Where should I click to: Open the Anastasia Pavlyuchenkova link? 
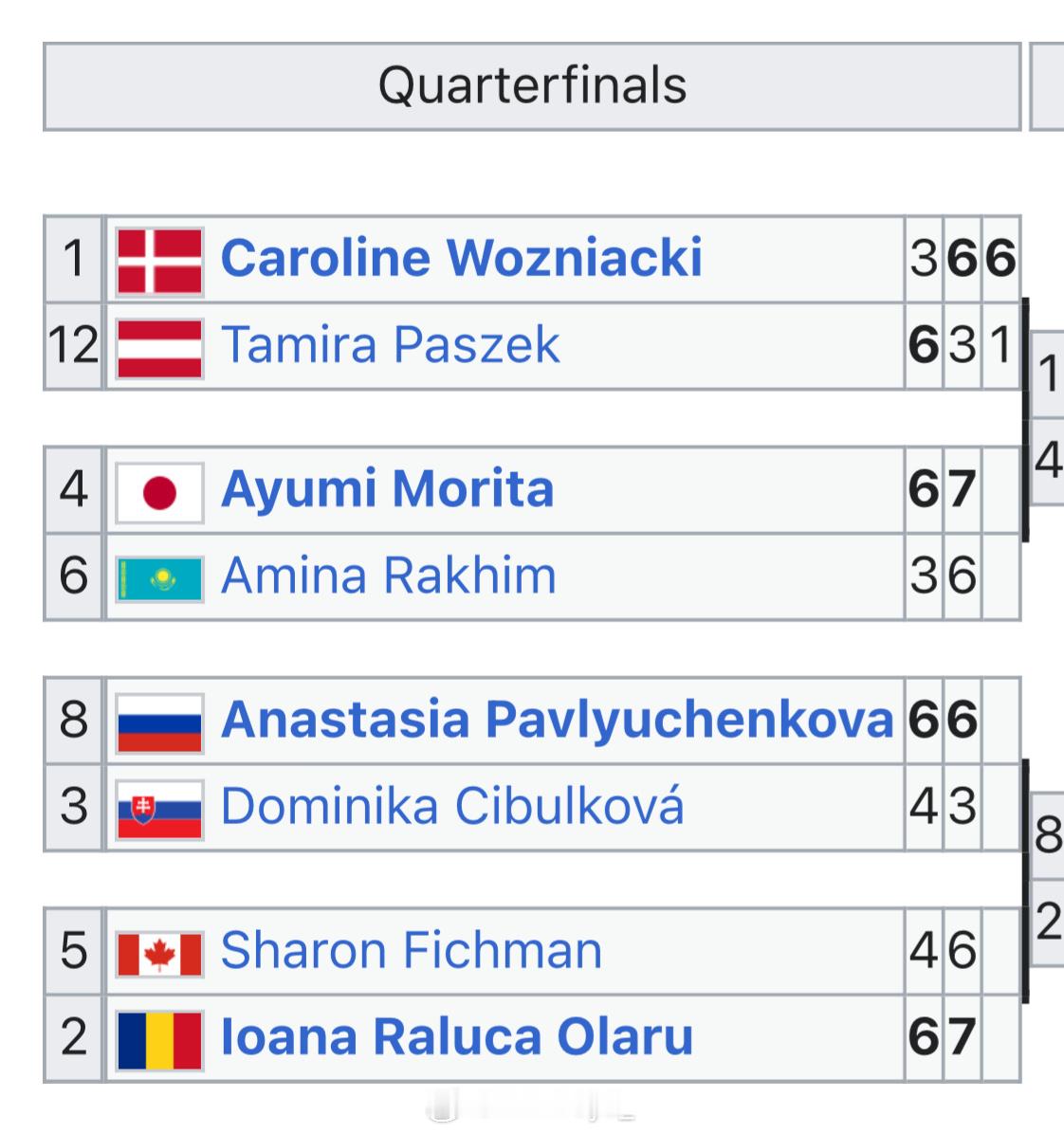tap(558, 722)
